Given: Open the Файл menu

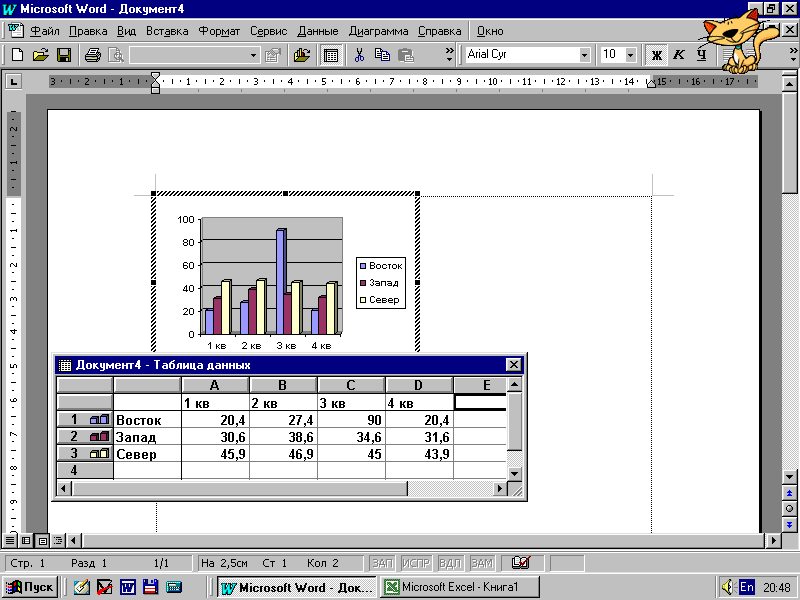Looking at the screenshot, I should pyautogui.click(x=45, y=31).
